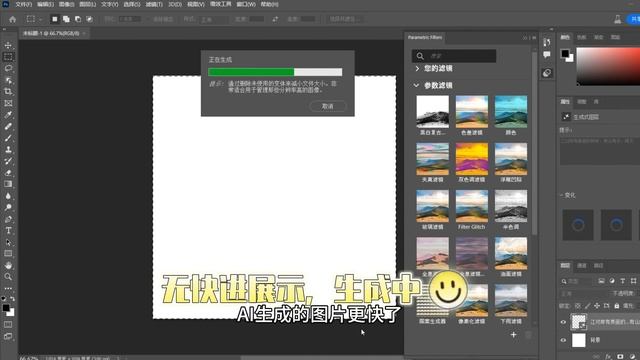Switch to the 色板 tab
The width and height of the screenshot is (640, 360).
[x=582, y=37]
